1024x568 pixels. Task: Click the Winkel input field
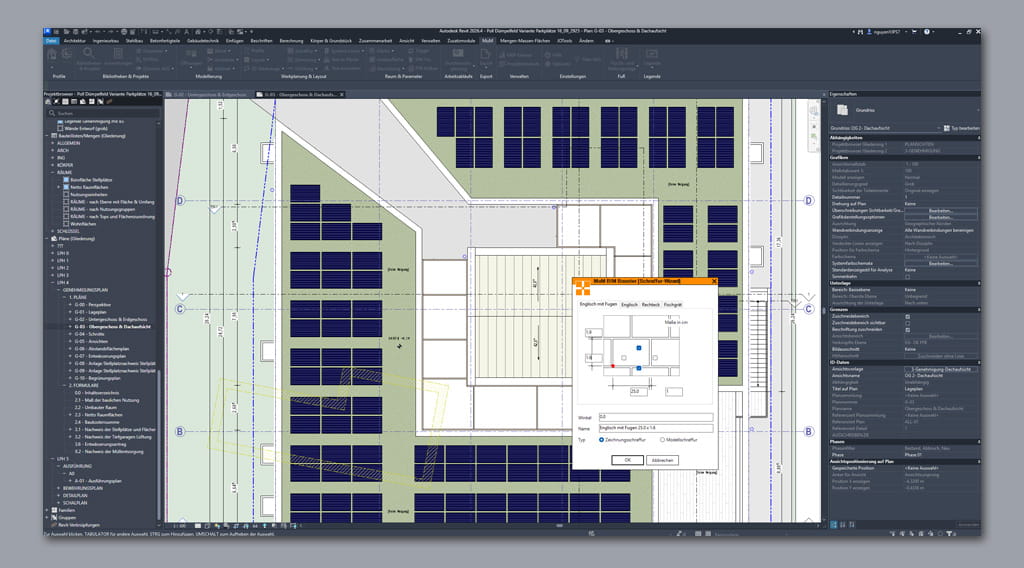pyautogui.click(x=656, y=417)
